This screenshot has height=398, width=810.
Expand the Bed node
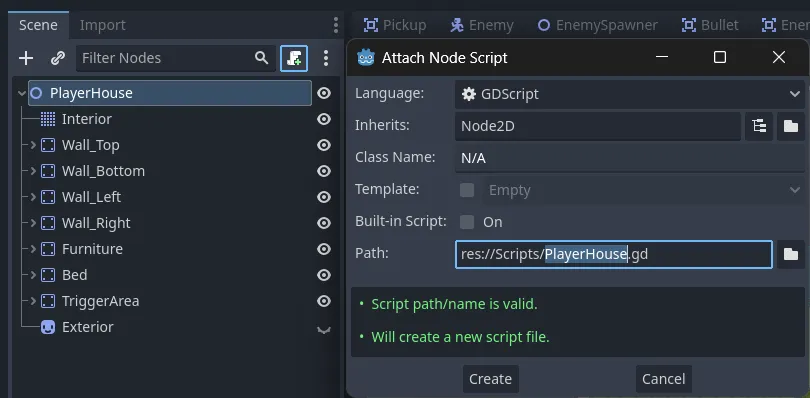pos(33,275)
